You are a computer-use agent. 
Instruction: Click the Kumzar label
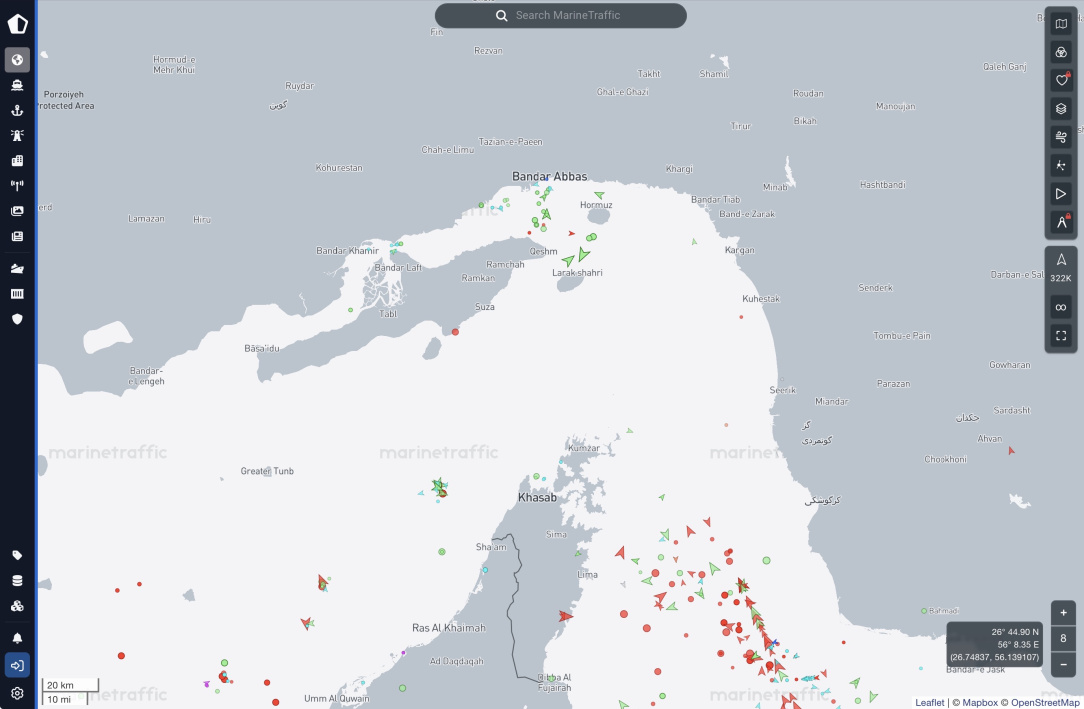[584, 448]
